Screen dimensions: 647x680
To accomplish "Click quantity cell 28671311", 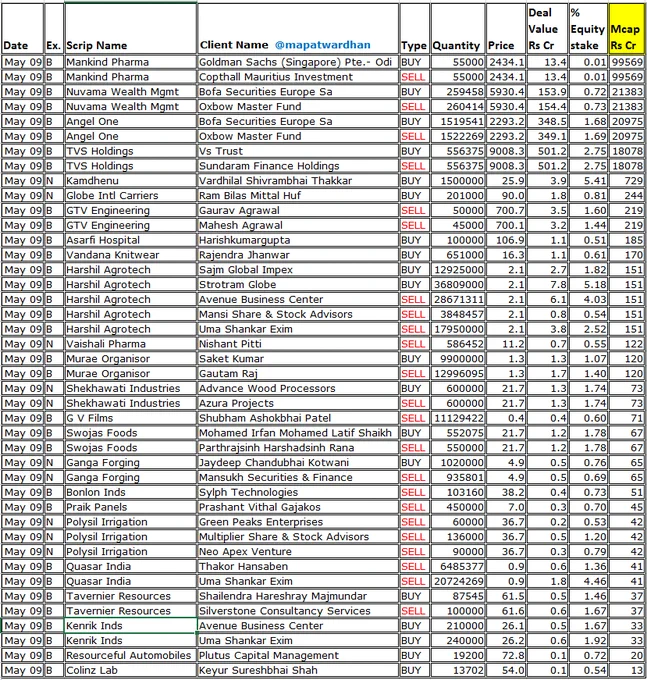I will point(457,299).
